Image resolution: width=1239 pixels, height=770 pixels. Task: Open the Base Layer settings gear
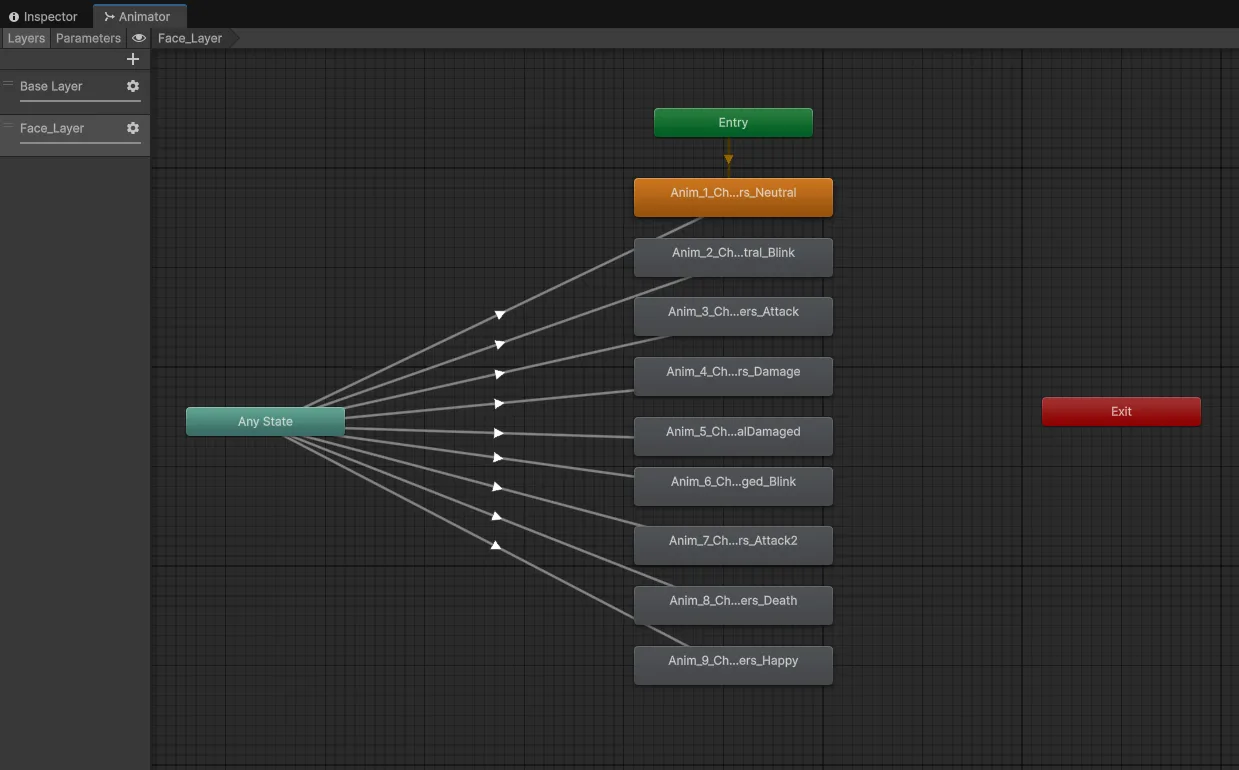[x=133, y=86]
